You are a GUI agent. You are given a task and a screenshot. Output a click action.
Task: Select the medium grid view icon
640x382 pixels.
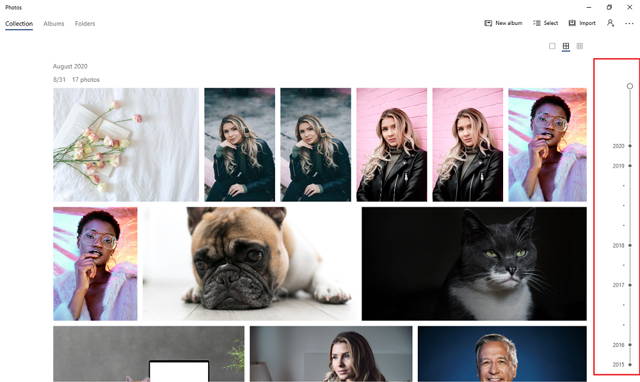coord(566,46)
